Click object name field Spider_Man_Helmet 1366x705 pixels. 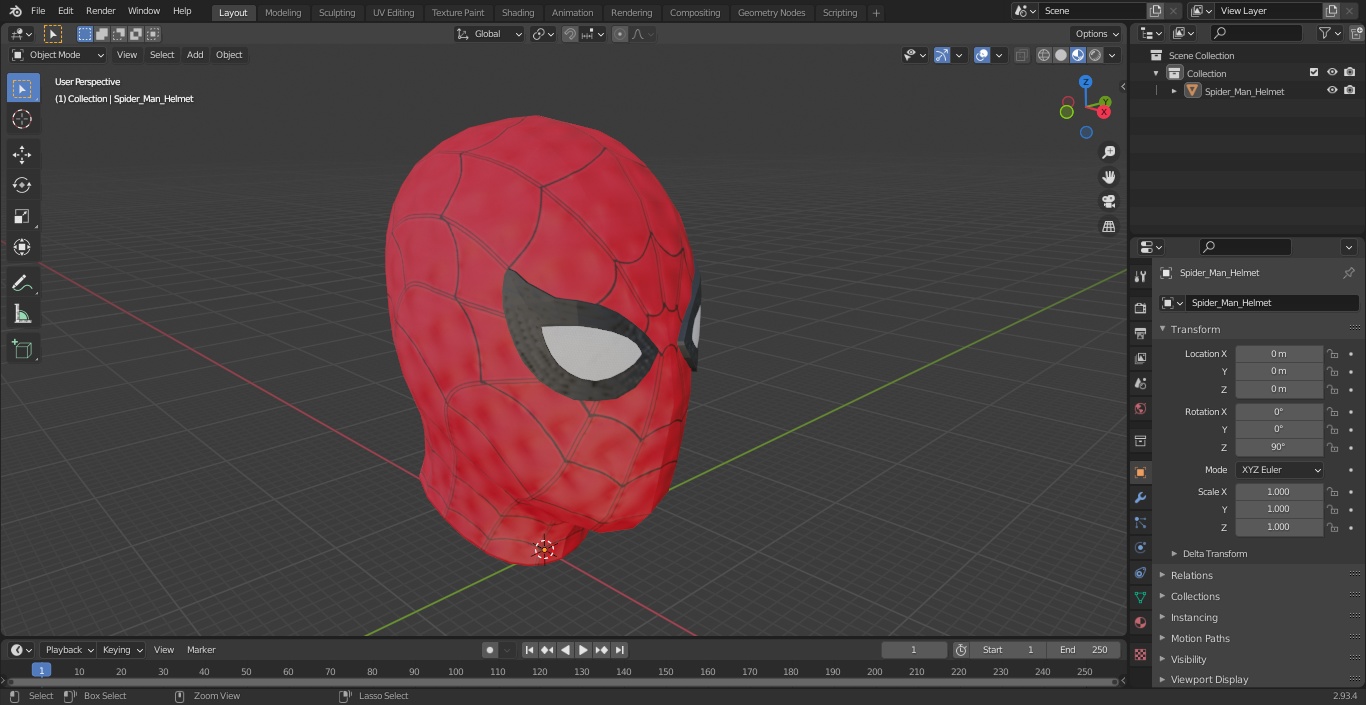point(1272,303)
